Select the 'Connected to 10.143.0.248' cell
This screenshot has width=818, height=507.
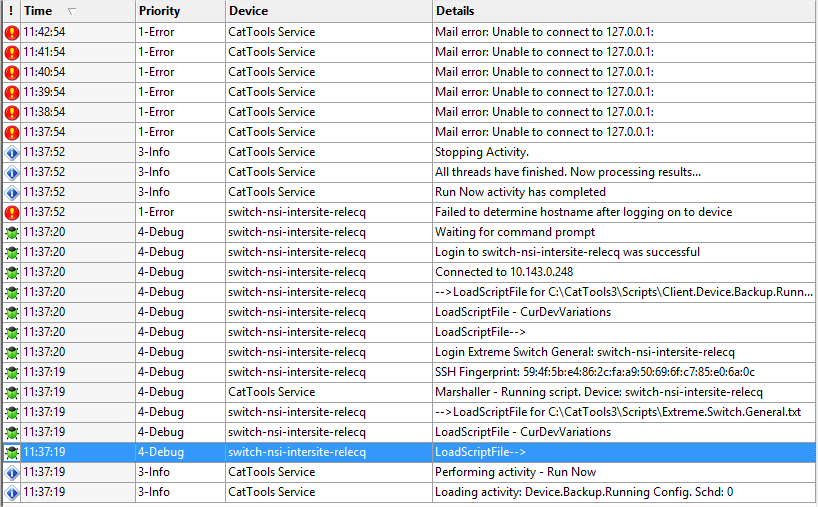[x=624, y=272]
